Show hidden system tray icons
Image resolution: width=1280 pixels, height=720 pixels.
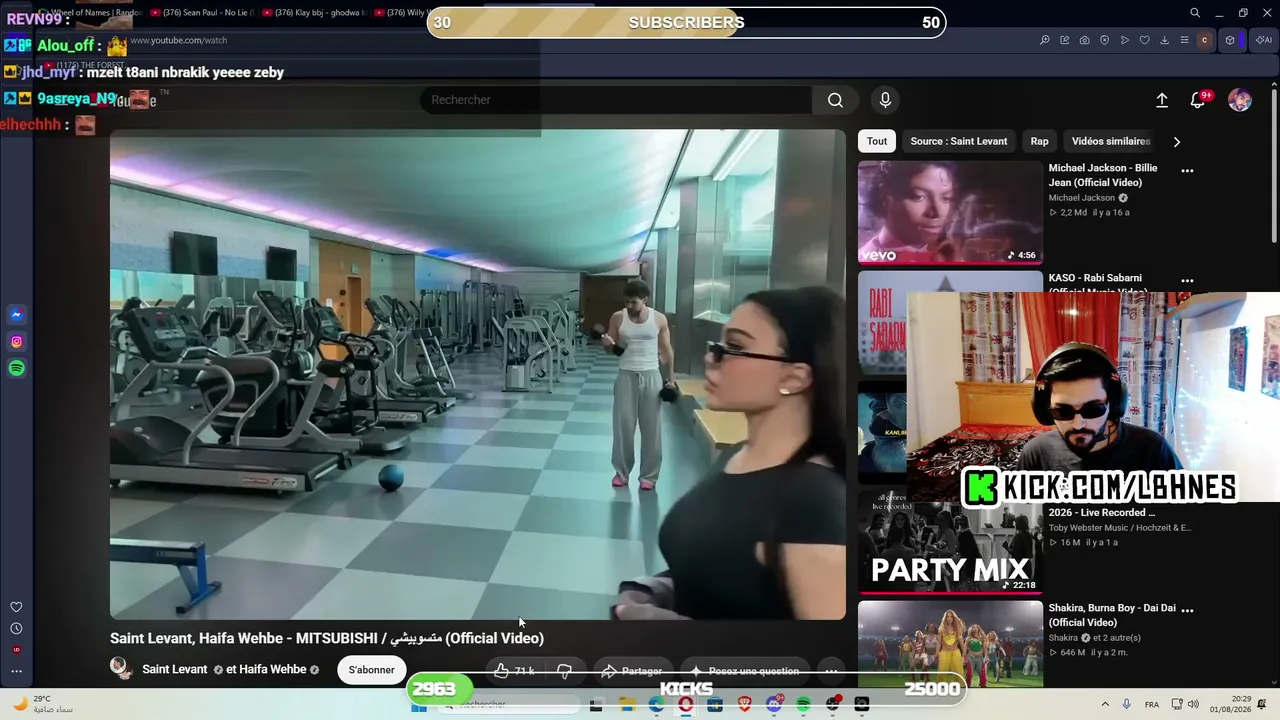pos(1105,704)
